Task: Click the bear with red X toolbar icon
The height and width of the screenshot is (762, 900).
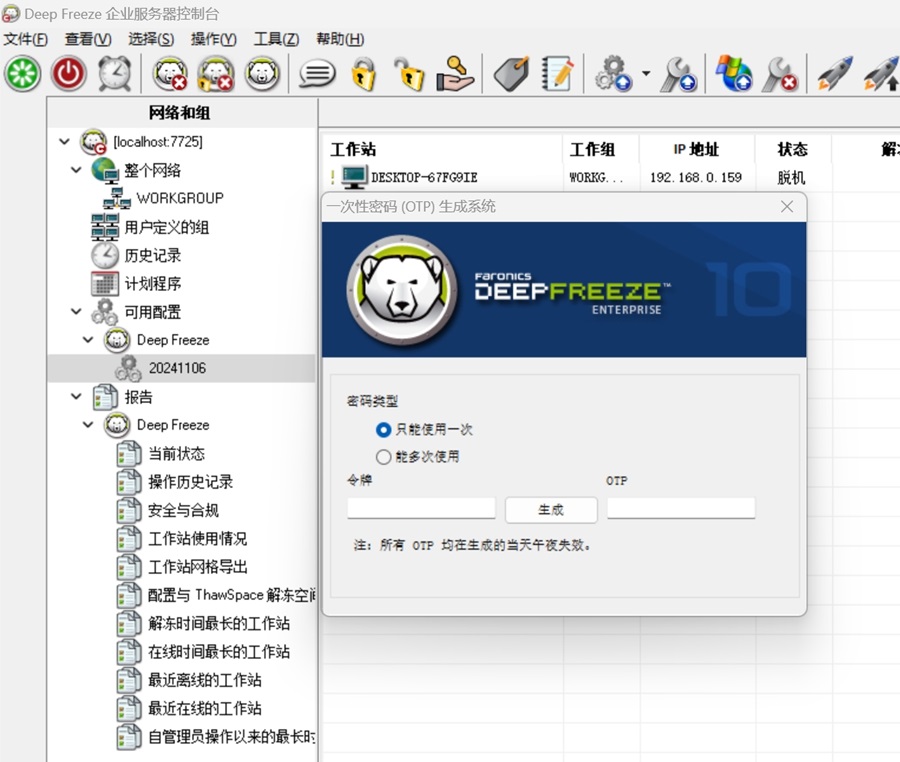Action: (x=170, y=74)
